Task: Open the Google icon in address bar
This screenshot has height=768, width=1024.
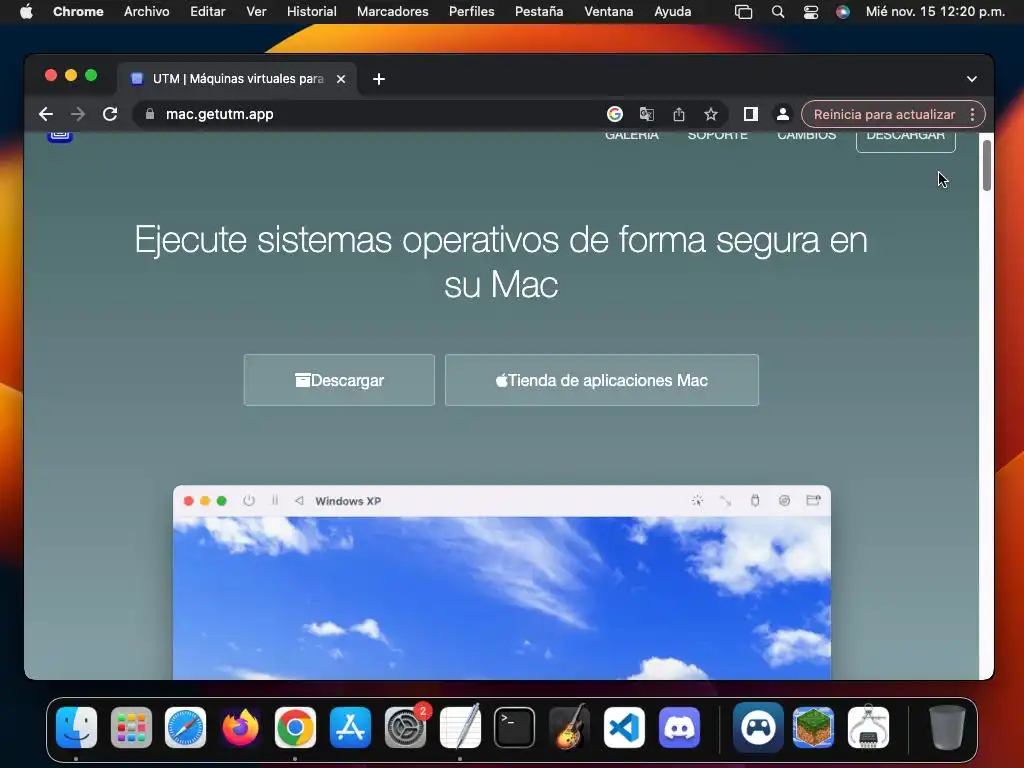Action: (615, 114)
